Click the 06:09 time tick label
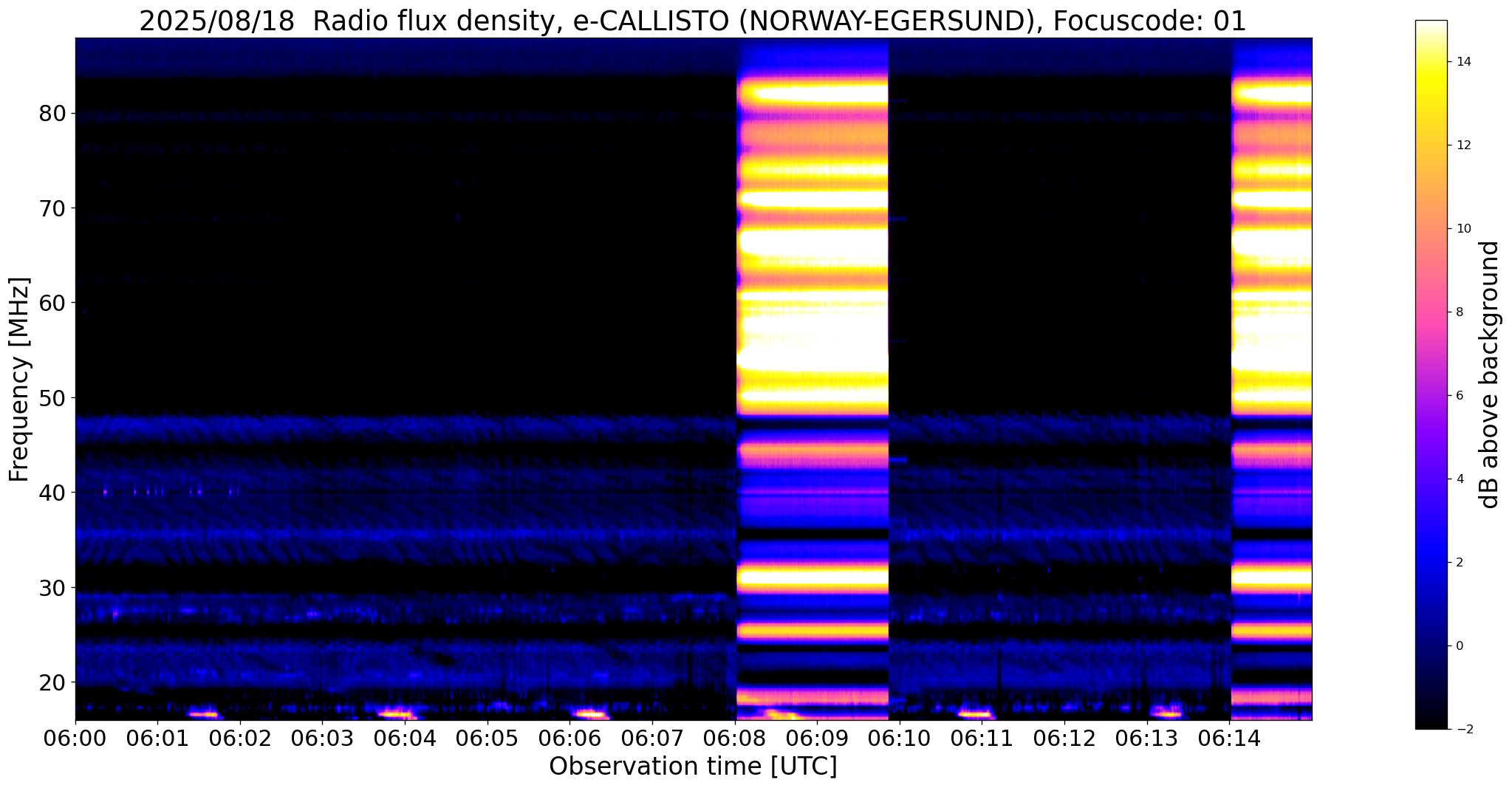 (817, 739)
